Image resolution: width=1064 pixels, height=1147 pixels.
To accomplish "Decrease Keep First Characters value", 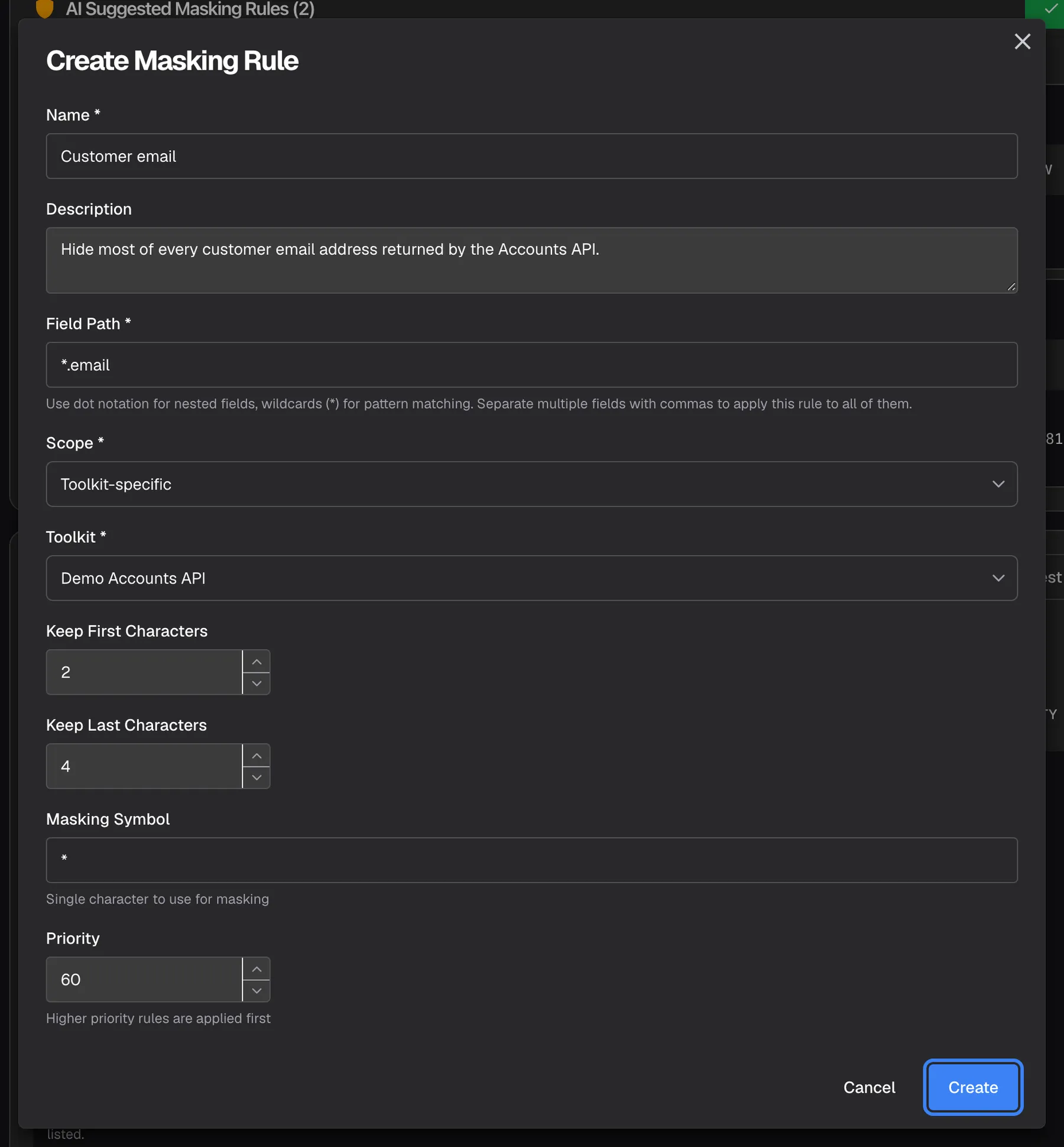I will (257, 683).
